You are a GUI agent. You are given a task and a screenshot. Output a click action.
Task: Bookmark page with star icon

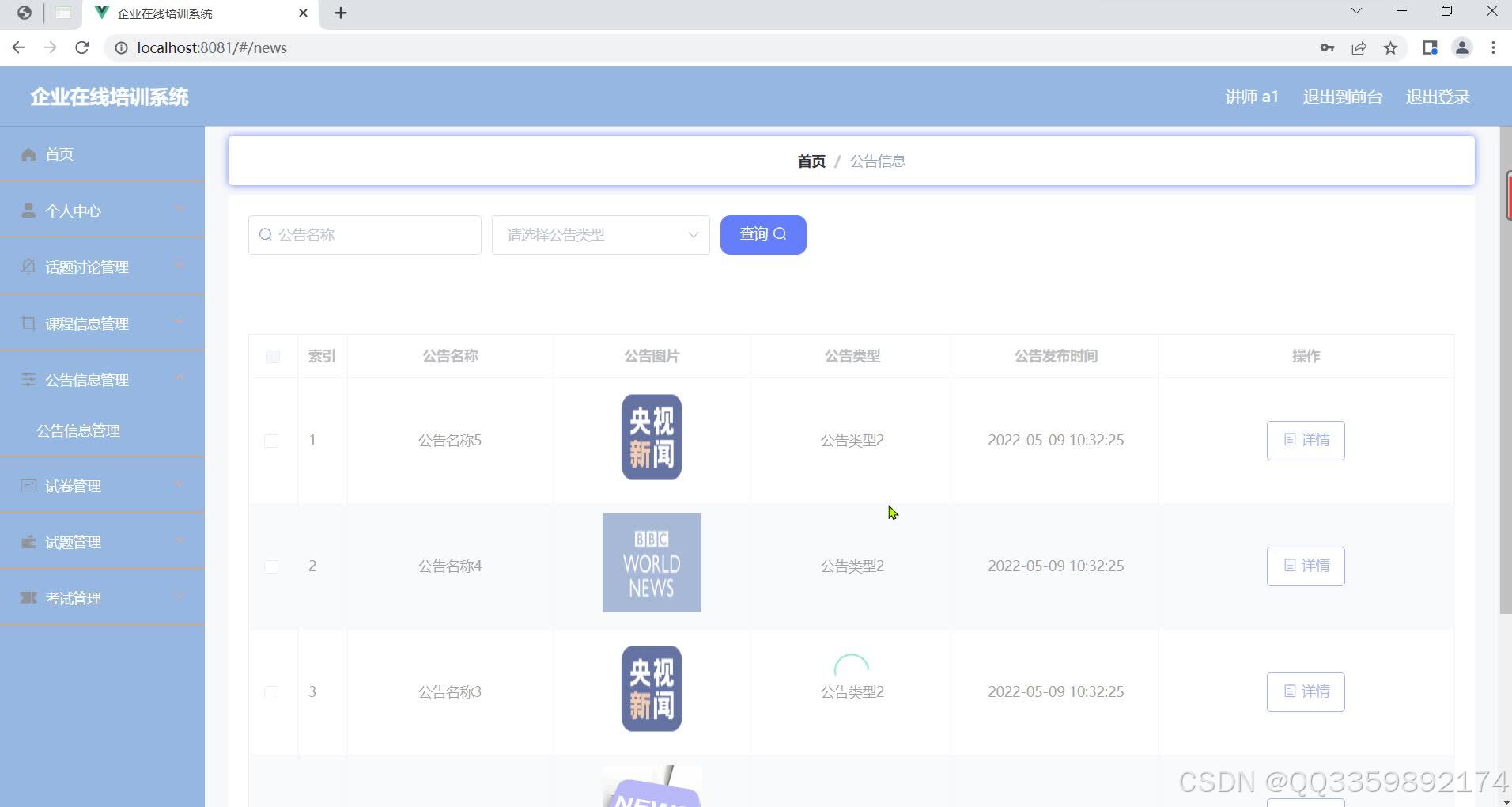point(1390,48)
